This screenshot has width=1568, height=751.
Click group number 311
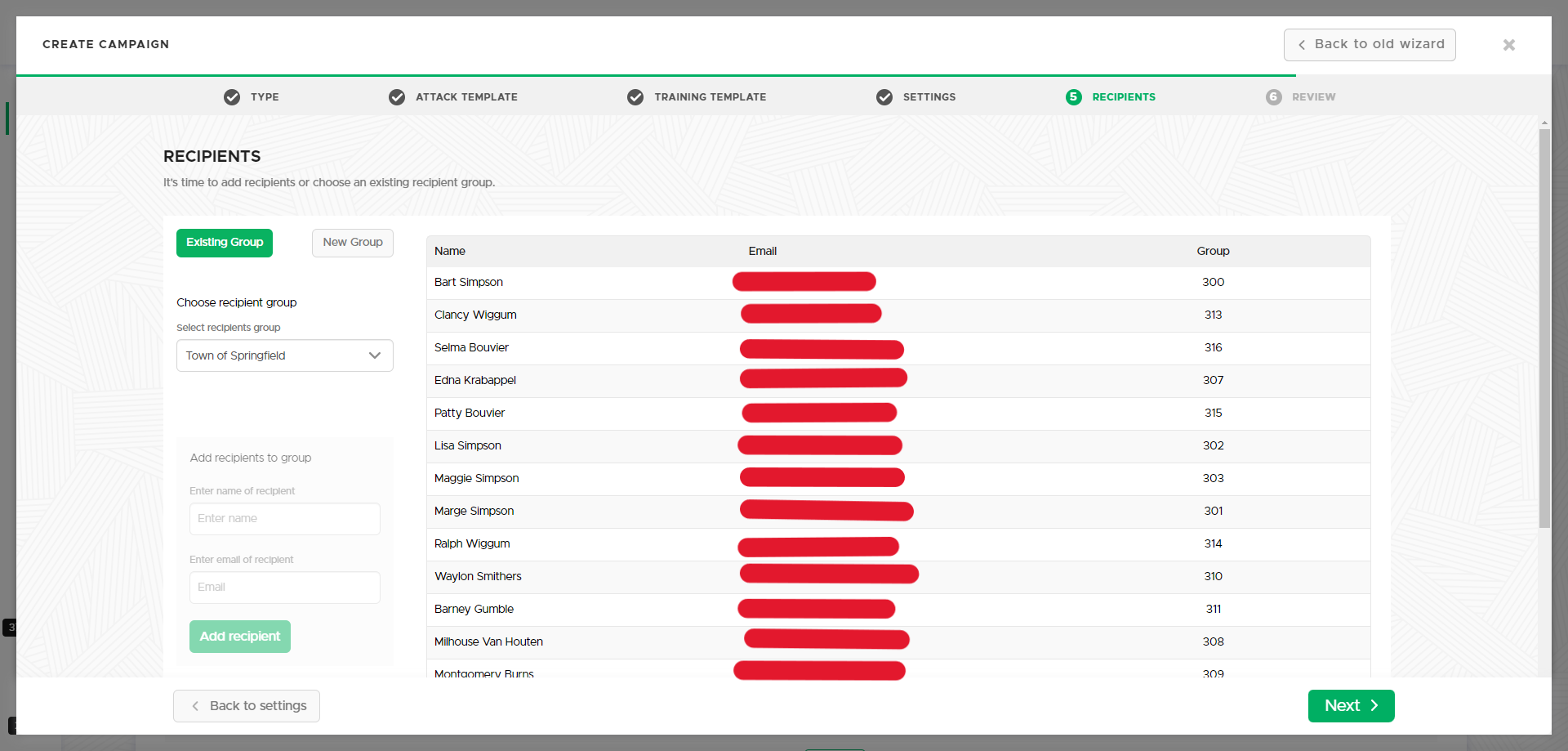pos(1214,609)
